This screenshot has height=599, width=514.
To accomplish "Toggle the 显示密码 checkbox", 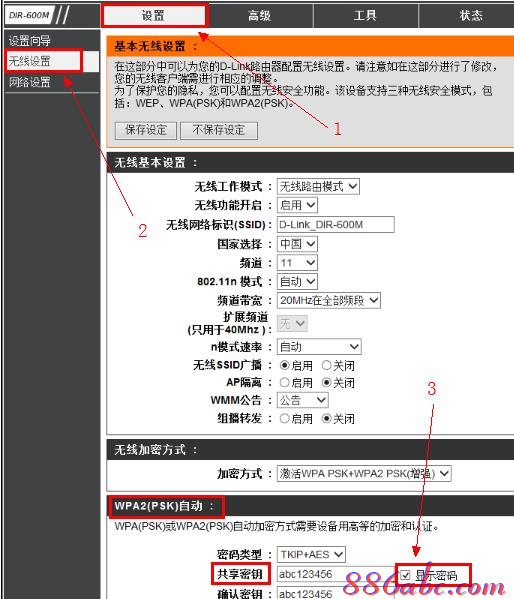I will pos(405,575).
